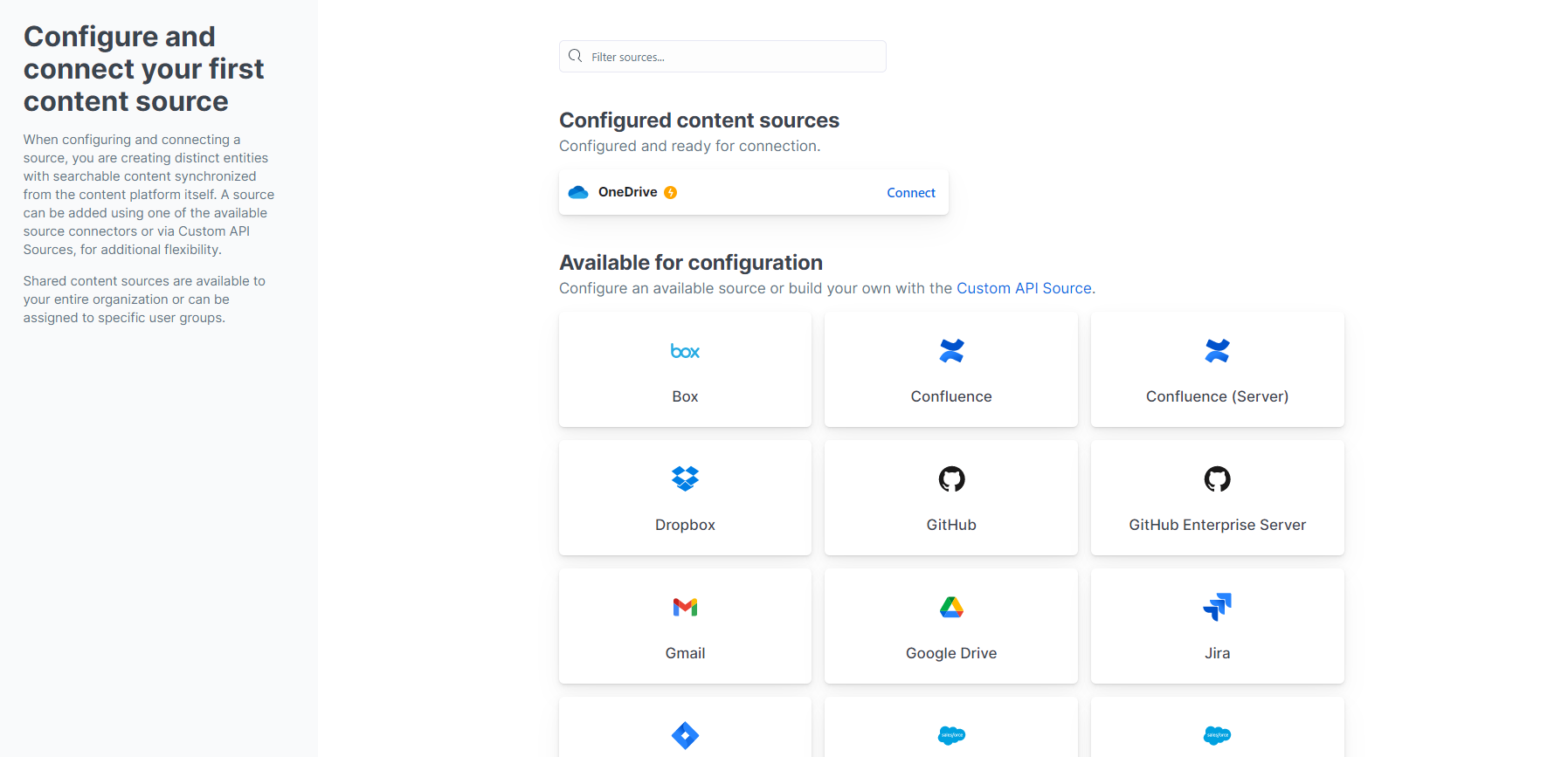Pick the GitHub Enterprise Server logo
1568x757 pixels.
click(1217, 478)
